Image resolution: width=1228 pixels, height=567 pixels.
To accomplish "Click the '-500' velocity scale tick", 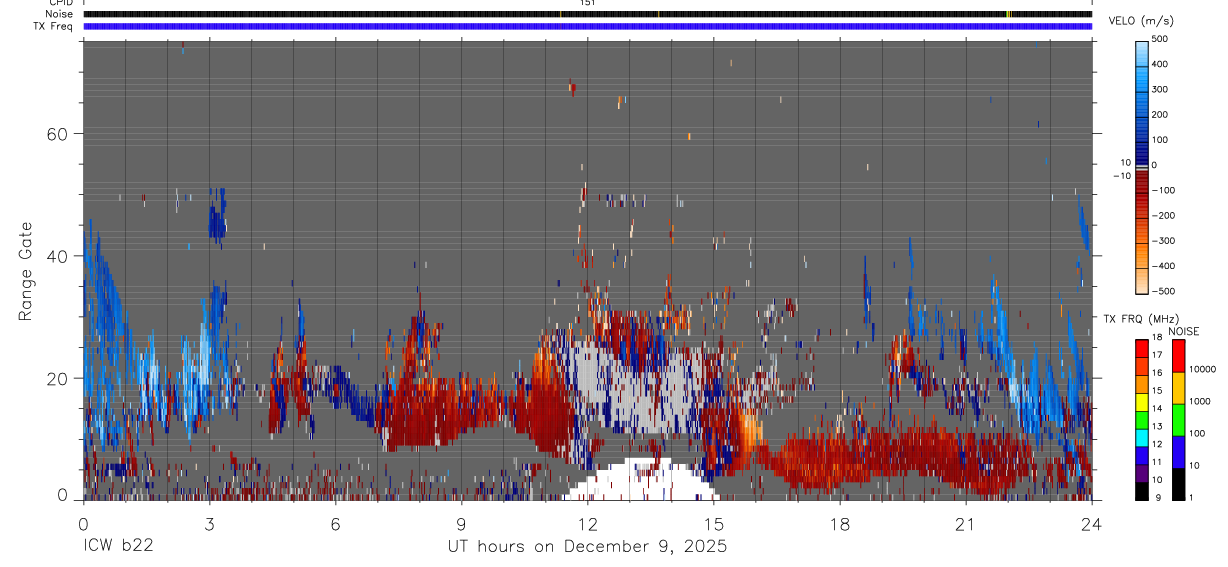I will (1163, 291).
